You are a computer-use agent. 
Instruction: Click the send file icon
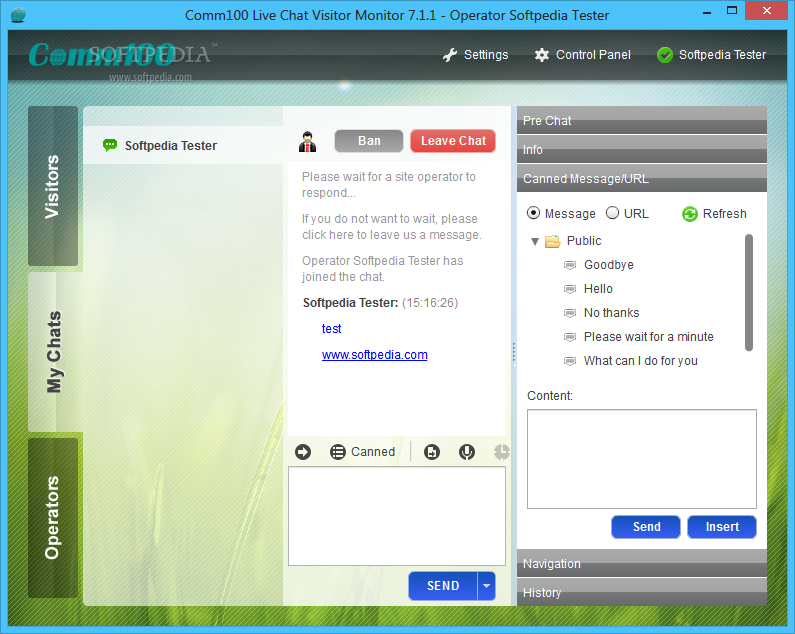coord(432,451)
